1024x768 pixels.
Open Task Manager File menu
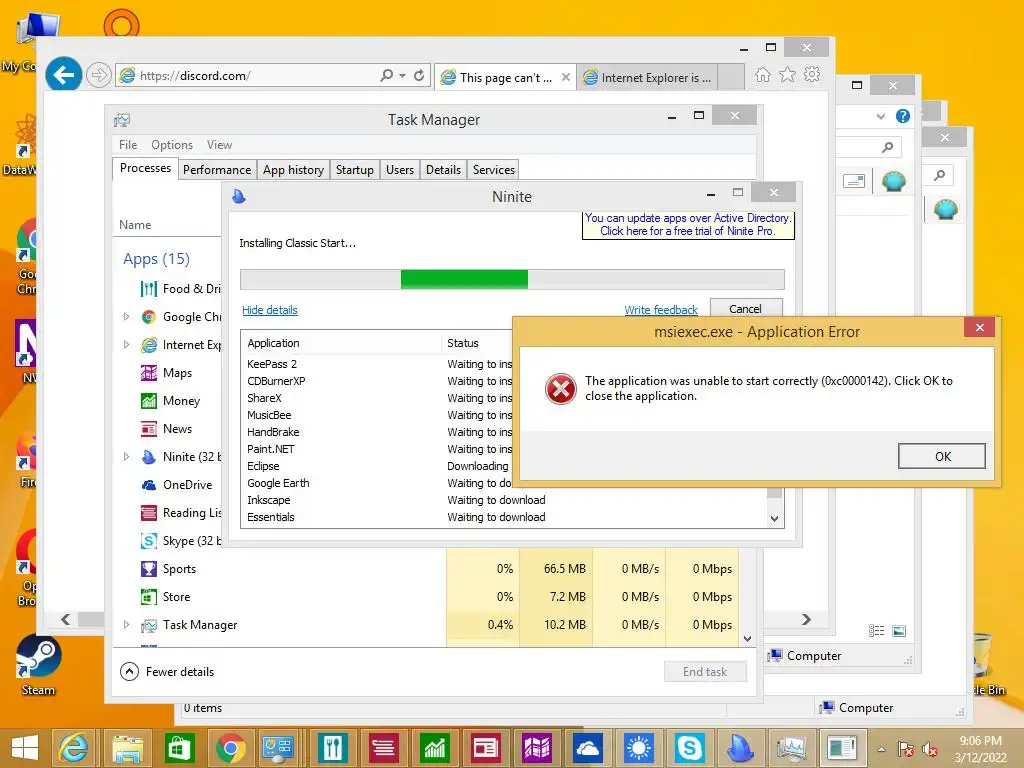128,145
